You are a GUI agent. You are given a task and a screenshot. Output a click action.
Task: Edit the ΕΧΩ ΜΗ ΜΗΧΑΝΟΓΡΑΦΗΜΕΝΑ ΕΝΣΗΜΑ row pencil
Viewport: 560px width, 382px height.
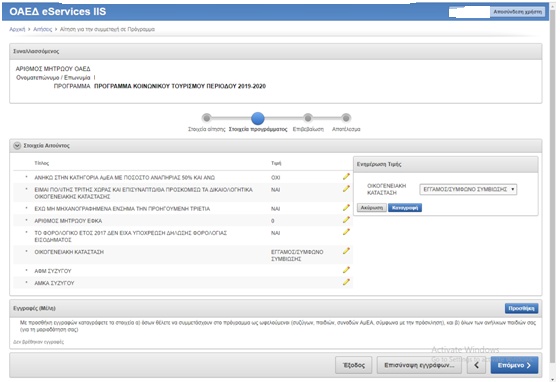[346, 208]
